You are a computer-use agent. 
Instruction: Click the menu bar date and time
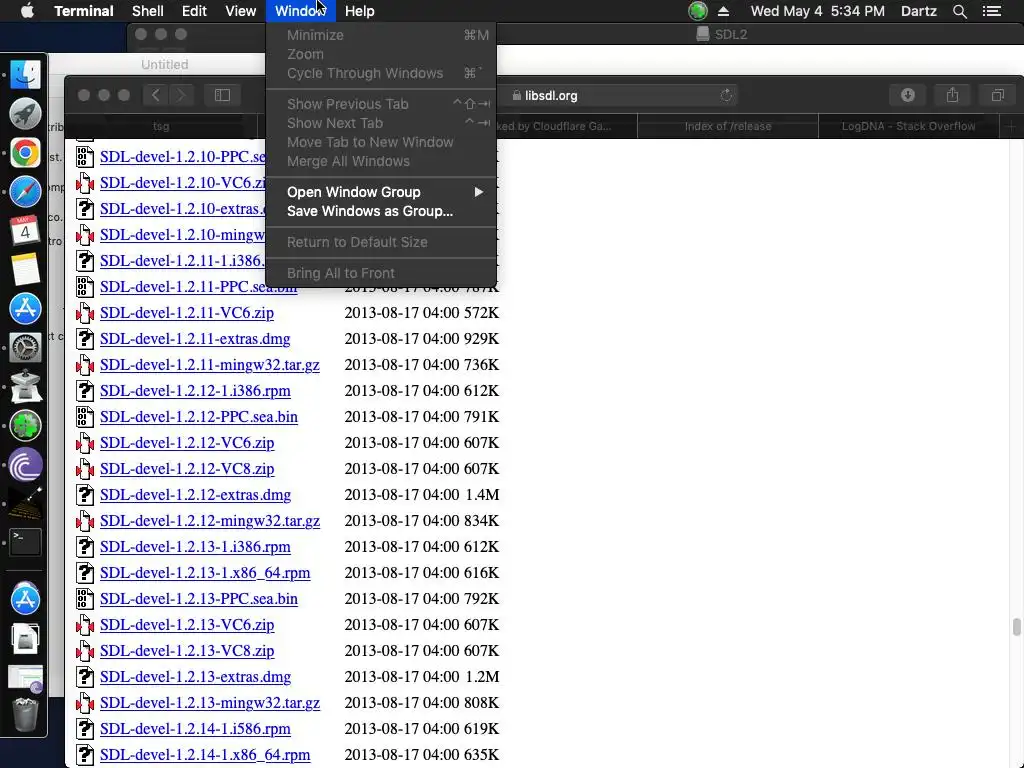817,11
